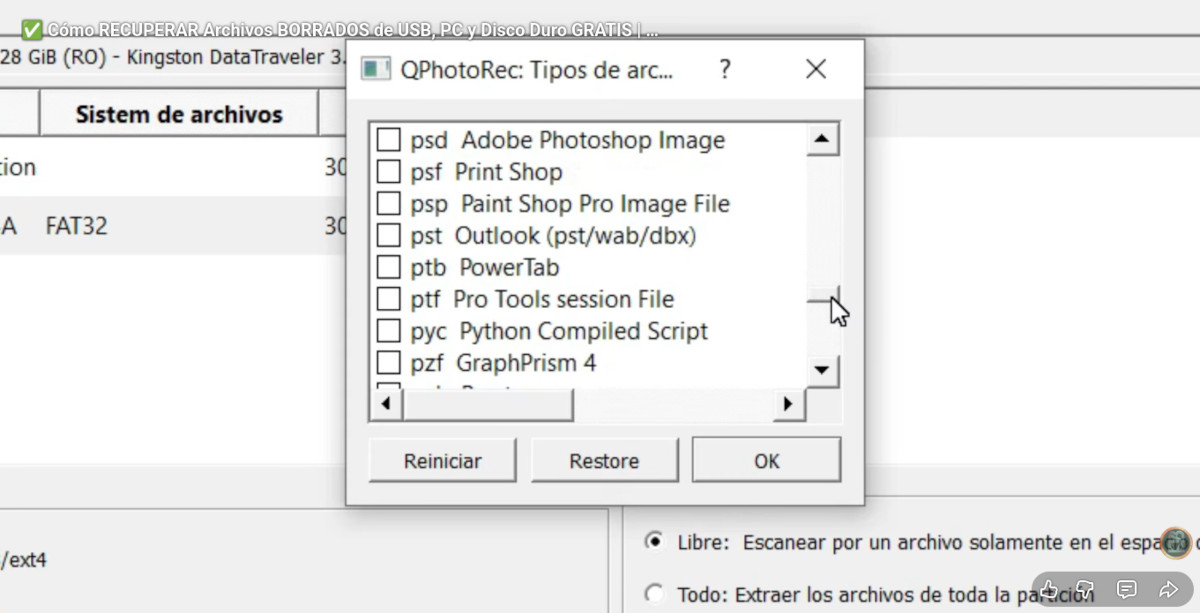Screen dimensions: 1200x613
Task: Click the QPhotoRec dialog title icon
Action: coord(375,69)
